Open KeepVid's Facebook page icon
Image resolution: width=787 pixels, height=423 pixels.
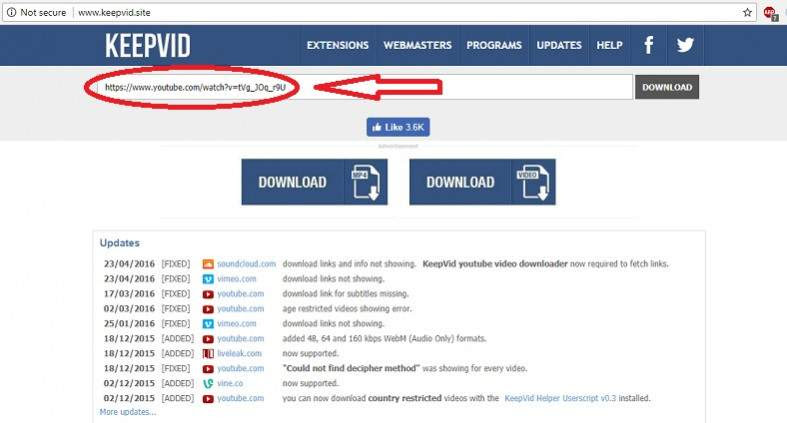pos(648,45)
